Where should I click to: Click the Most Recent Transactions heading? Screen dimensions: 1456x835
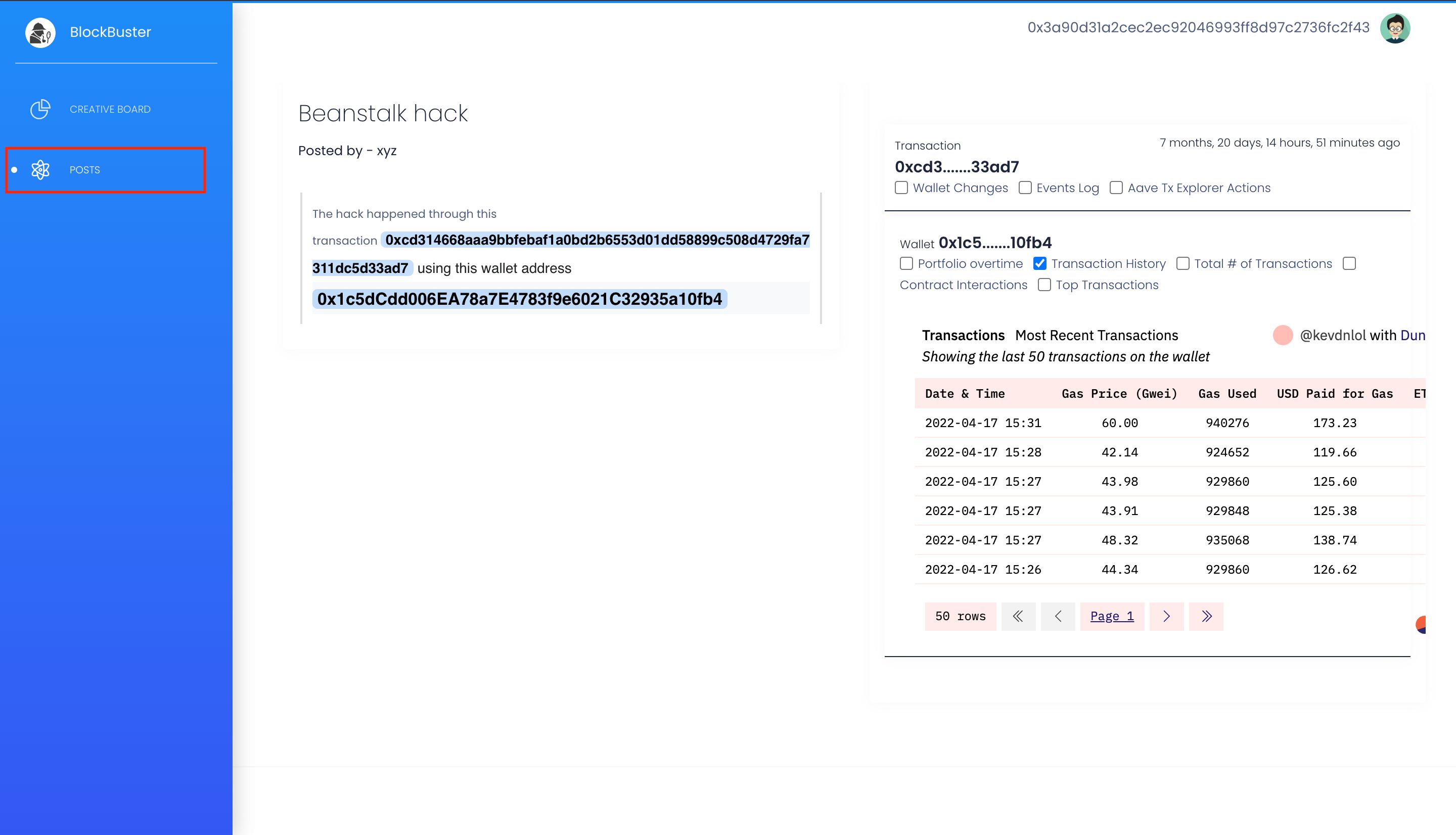[1097, 336]
